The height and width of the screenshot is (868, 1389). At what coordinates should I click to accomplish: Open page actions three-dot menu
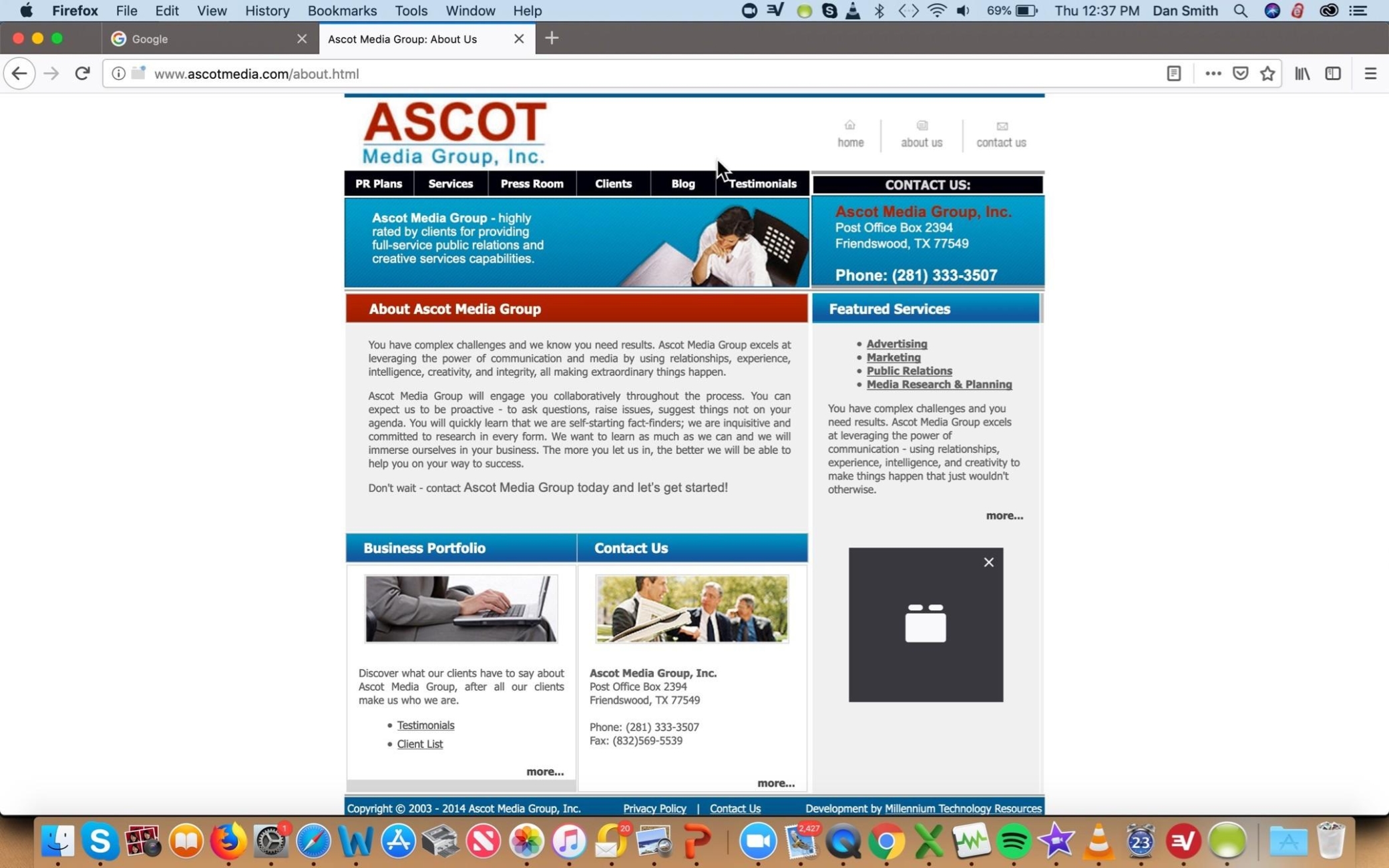coord(1213,73)
